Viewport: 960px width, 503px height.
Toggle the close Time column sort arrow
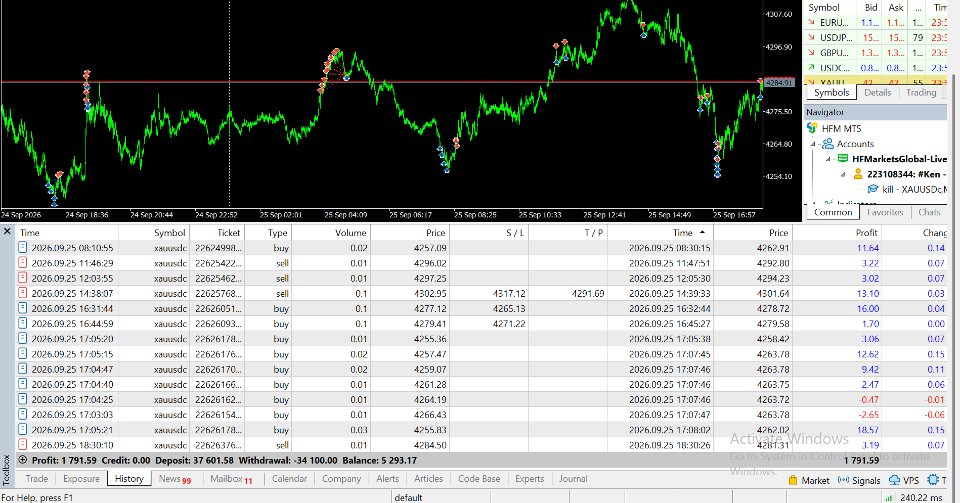(x=702, y=233)
